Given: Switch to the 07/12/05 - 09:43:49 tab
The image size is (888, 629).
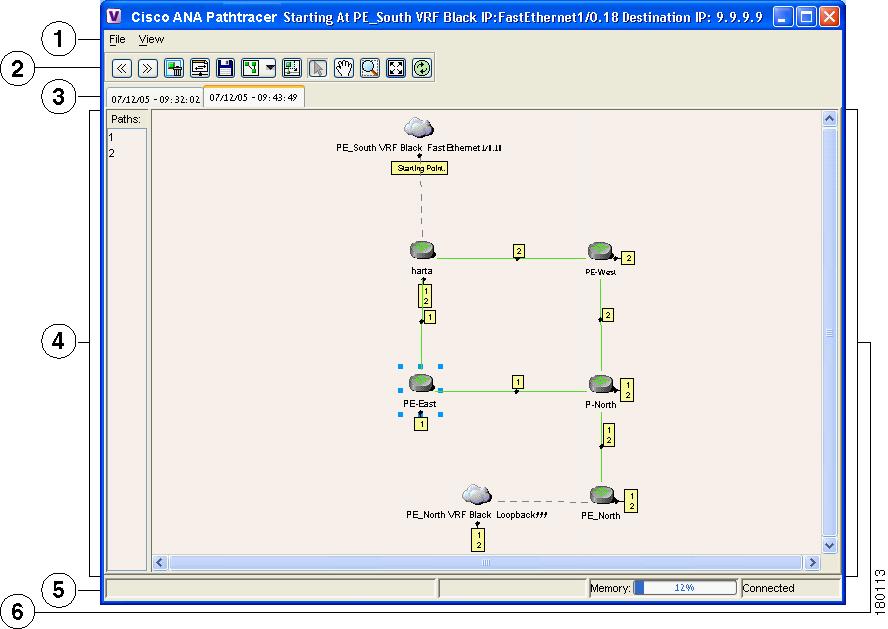Looking at the screenshot, I should pos(254,97).
